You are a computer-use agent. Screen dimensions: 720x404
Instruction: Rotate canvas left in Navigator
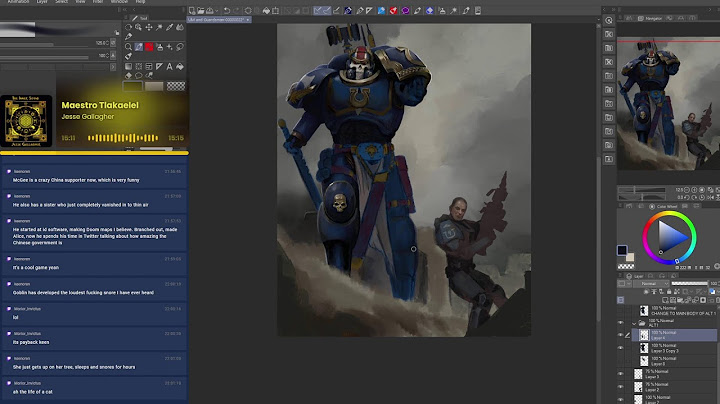tap(686, 197)
